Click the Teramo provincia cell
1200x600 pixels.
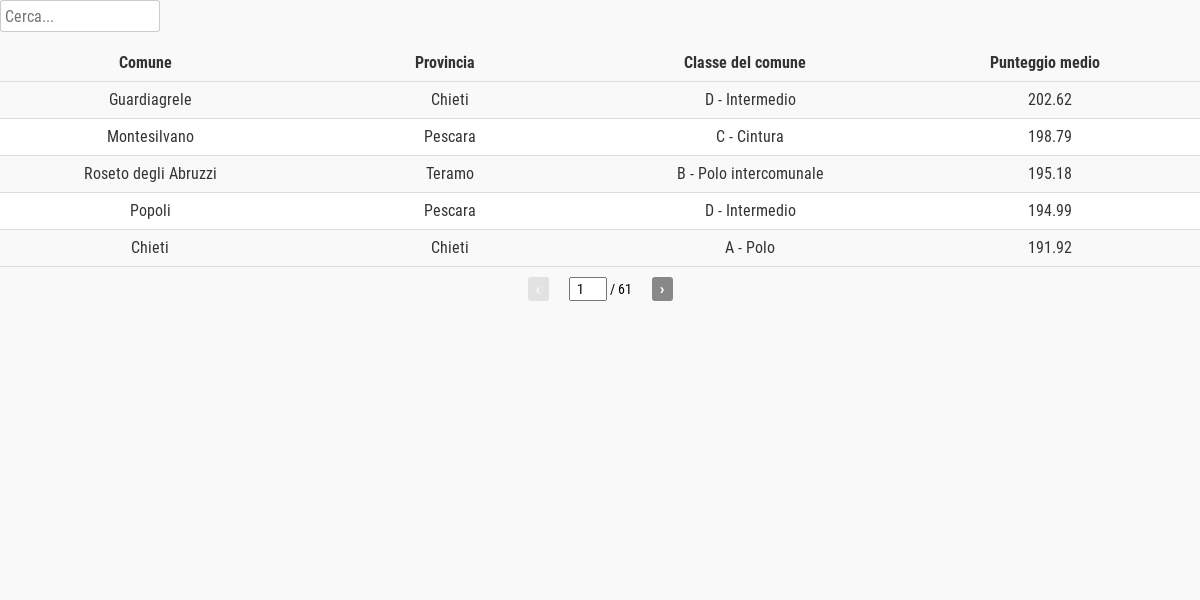coord(450,174)
